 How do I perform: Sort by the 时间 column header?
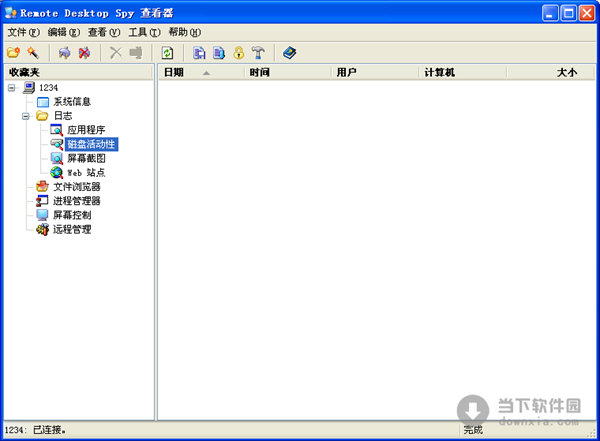coord(287,72)
